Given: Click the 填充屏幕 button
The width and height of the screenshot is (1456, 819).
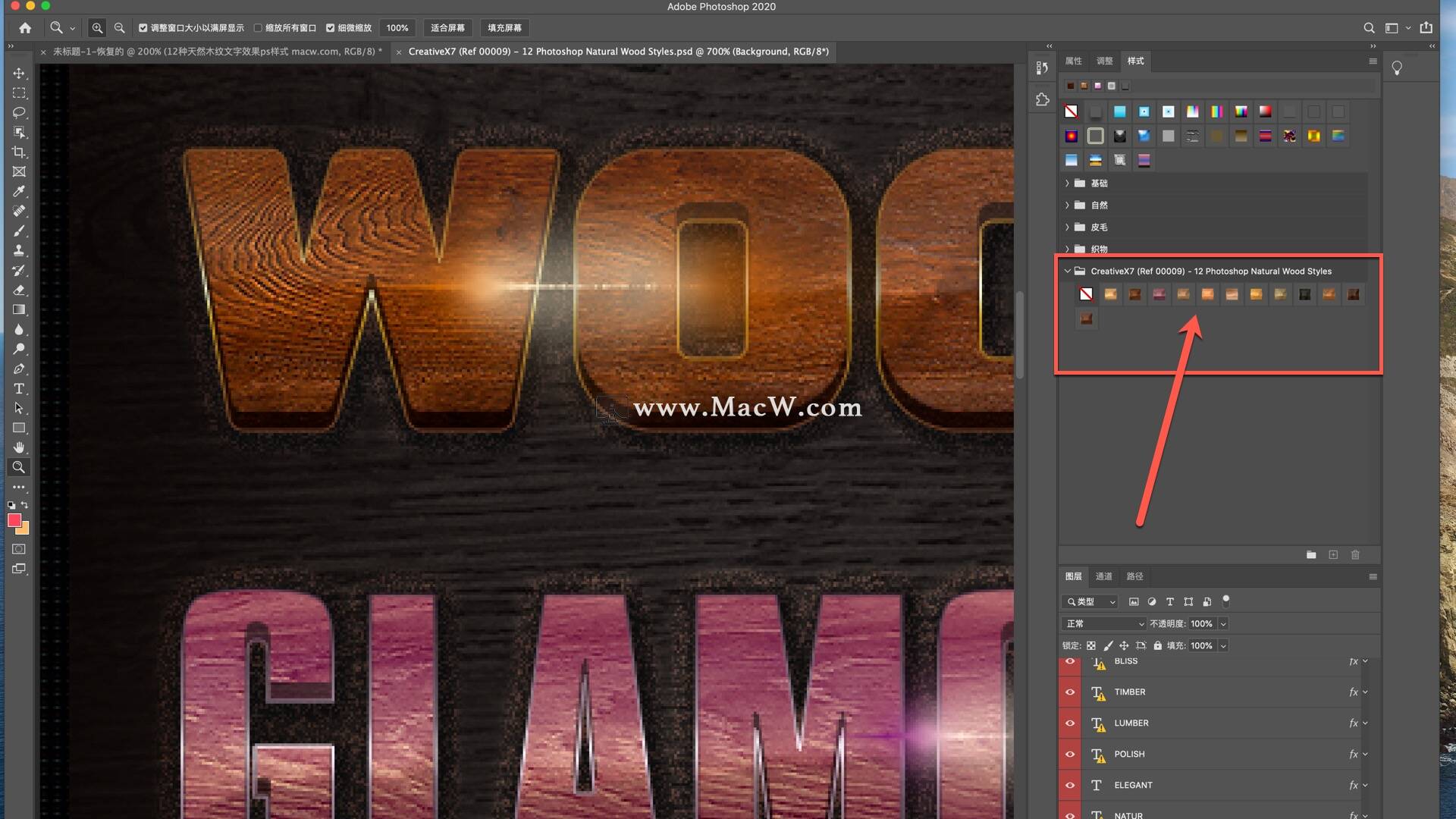Looking at the screenshot, I should (x=504, y=28).
